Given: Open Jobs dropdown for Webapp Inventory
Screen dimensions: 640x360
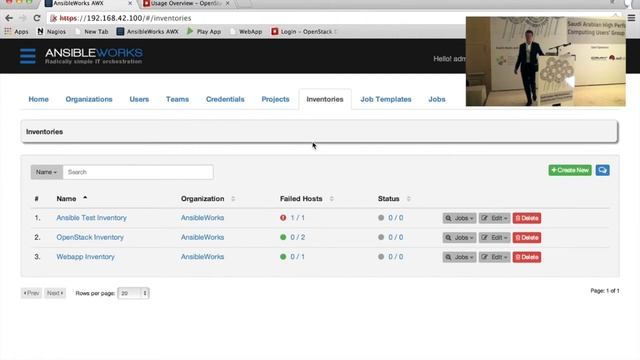Looking at the screenshot, I should pyautogui.click(x=459, y=257).
